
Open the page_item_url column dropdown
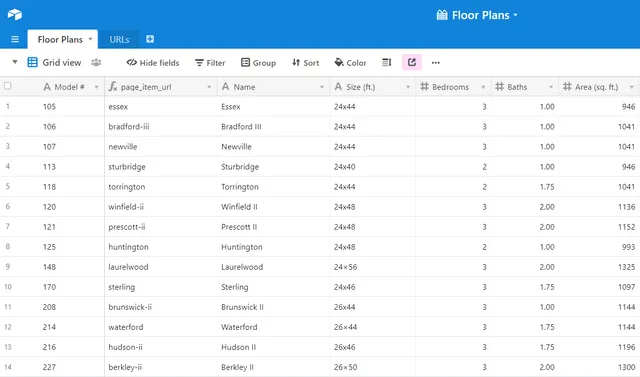click(209, 87)
